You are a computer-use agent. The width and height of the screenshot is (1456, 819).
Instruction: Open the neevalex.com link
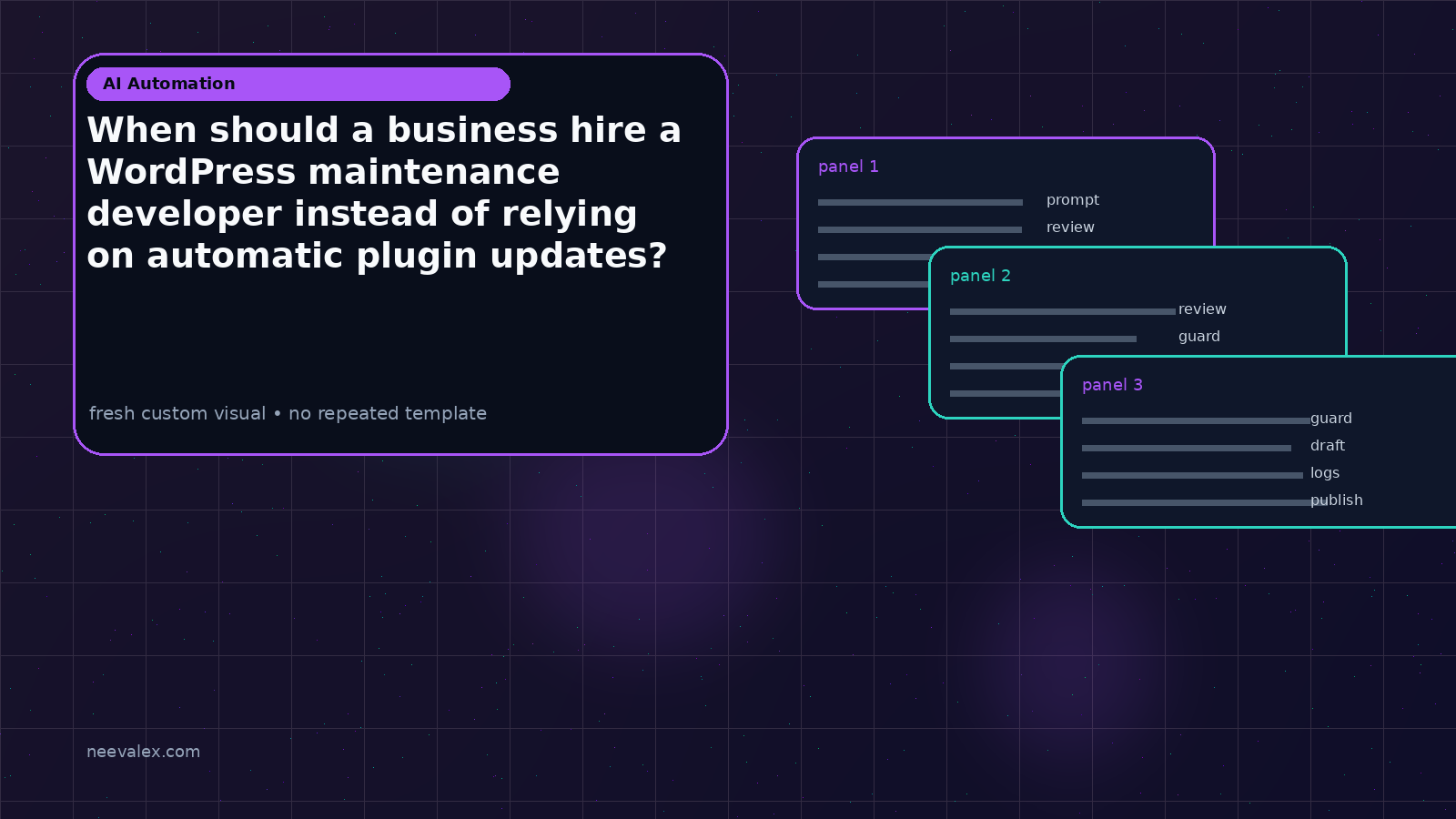coord(143,752)
